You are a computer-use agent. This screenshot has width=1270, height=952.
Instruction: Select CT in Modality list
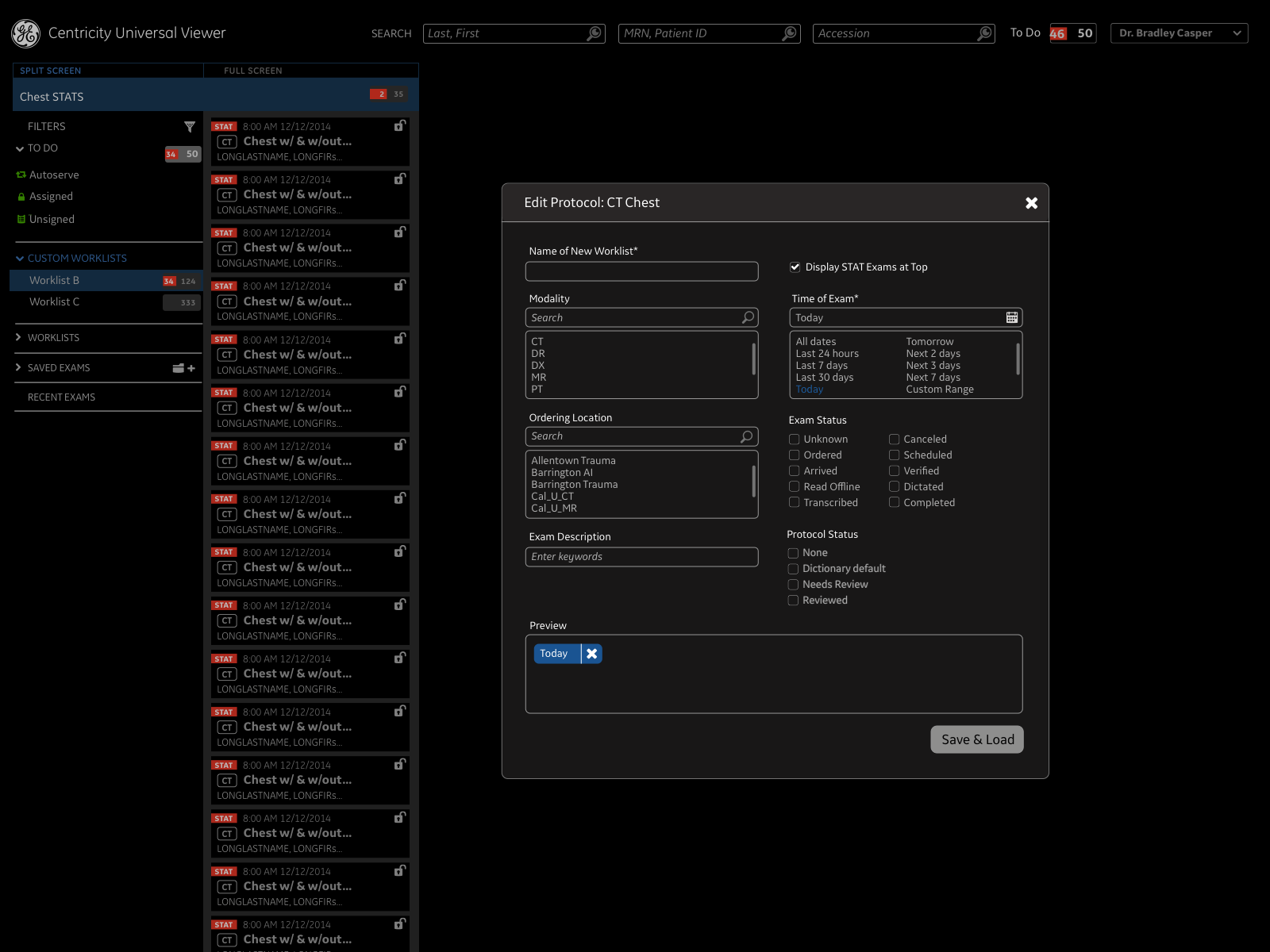coord(537,342)
